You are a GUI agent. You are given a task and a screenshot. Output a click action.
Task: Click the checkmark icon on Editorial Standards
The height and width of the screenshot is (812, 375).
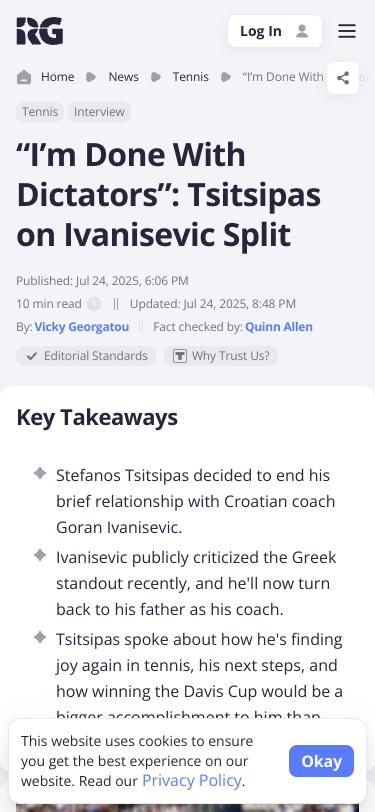[x=32, y=356]
